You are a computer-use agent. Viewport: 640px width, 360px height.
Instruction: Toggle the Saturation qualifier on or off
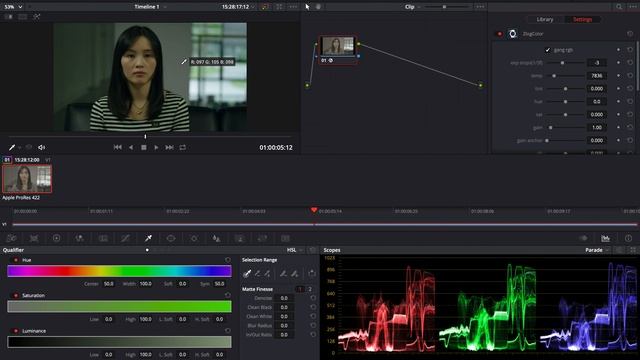[x=16, y=296]
